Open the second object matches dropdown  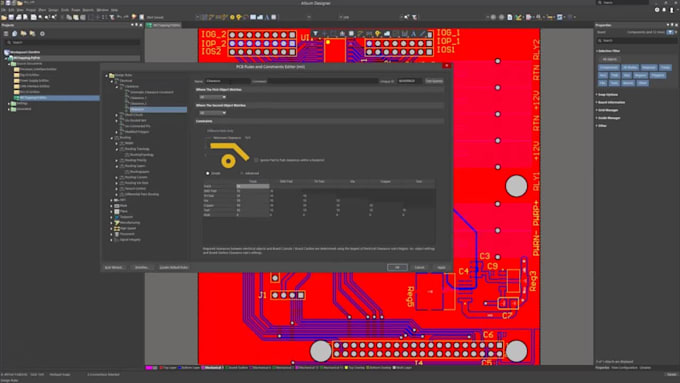(x=212, y=113)
